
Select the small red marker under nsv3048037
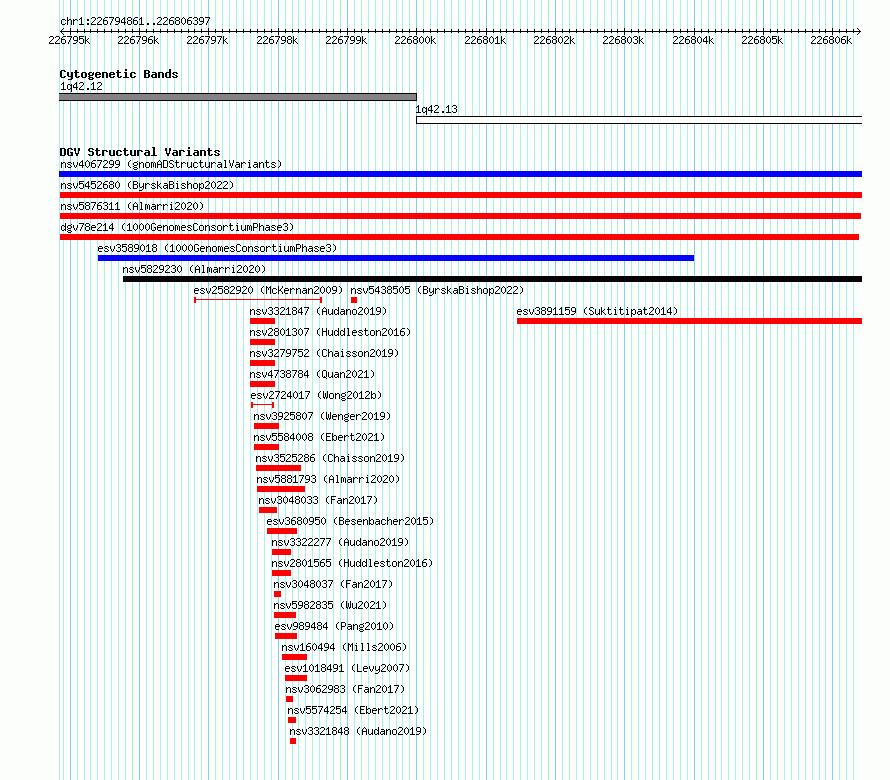pos(278,594)
